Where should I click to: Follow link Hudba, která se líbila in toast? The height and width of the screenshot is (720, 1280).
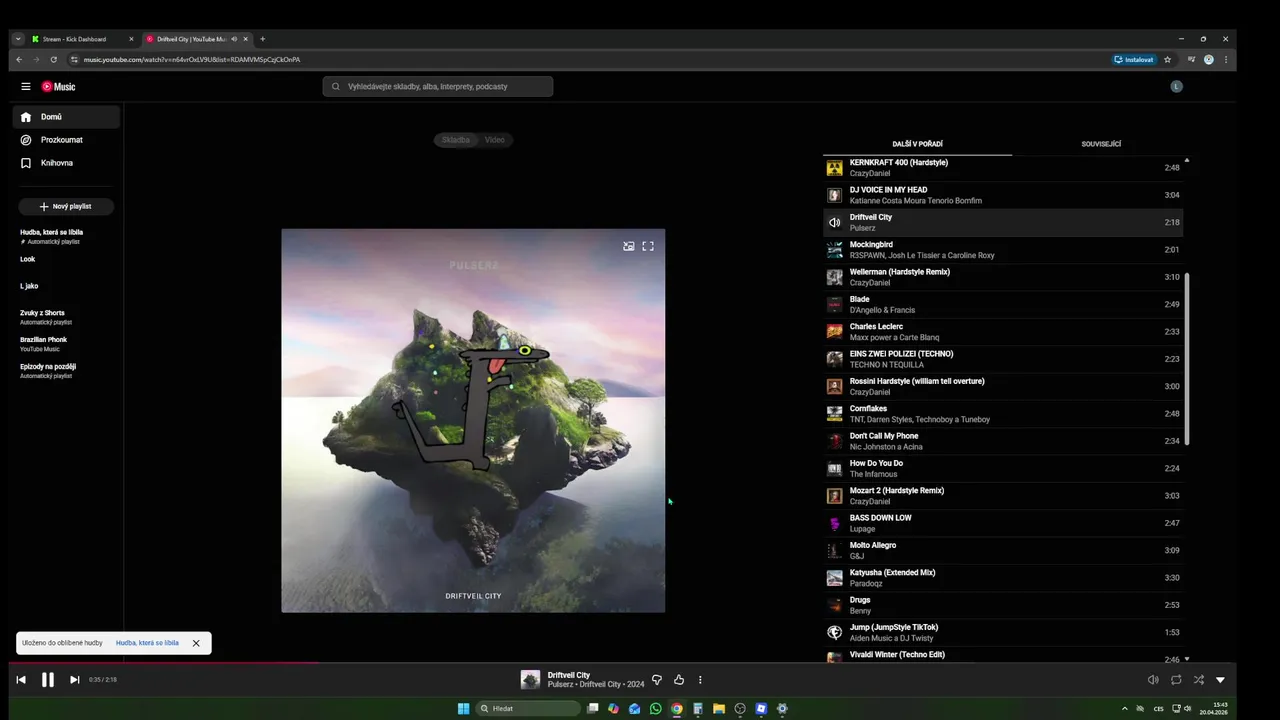[147, 643]
